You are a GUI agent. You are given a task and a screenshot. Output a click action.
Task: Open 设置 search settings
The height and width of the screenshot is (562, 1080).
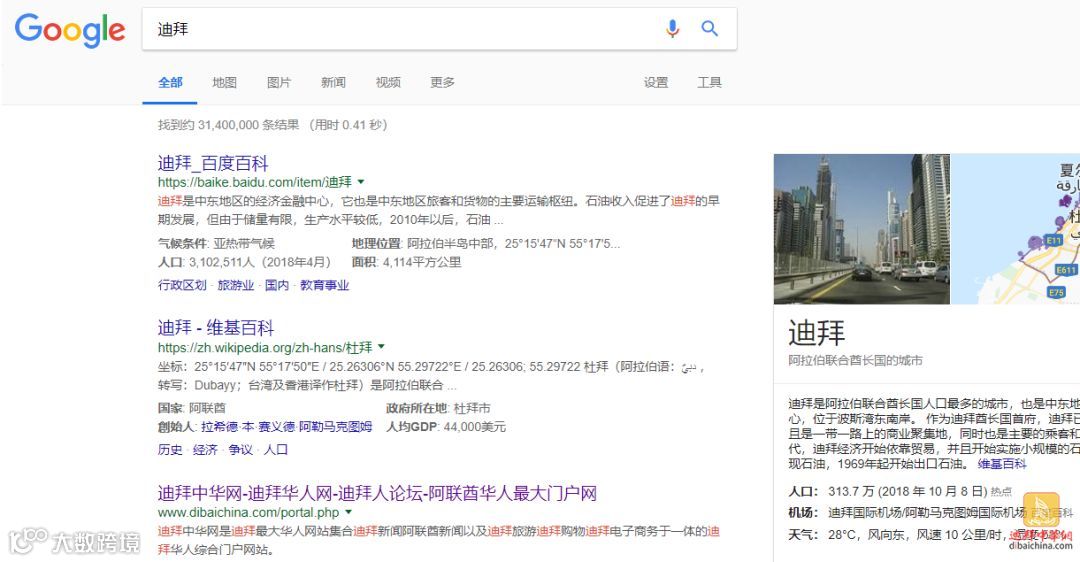pyautogui.click(x=656, y=83)
